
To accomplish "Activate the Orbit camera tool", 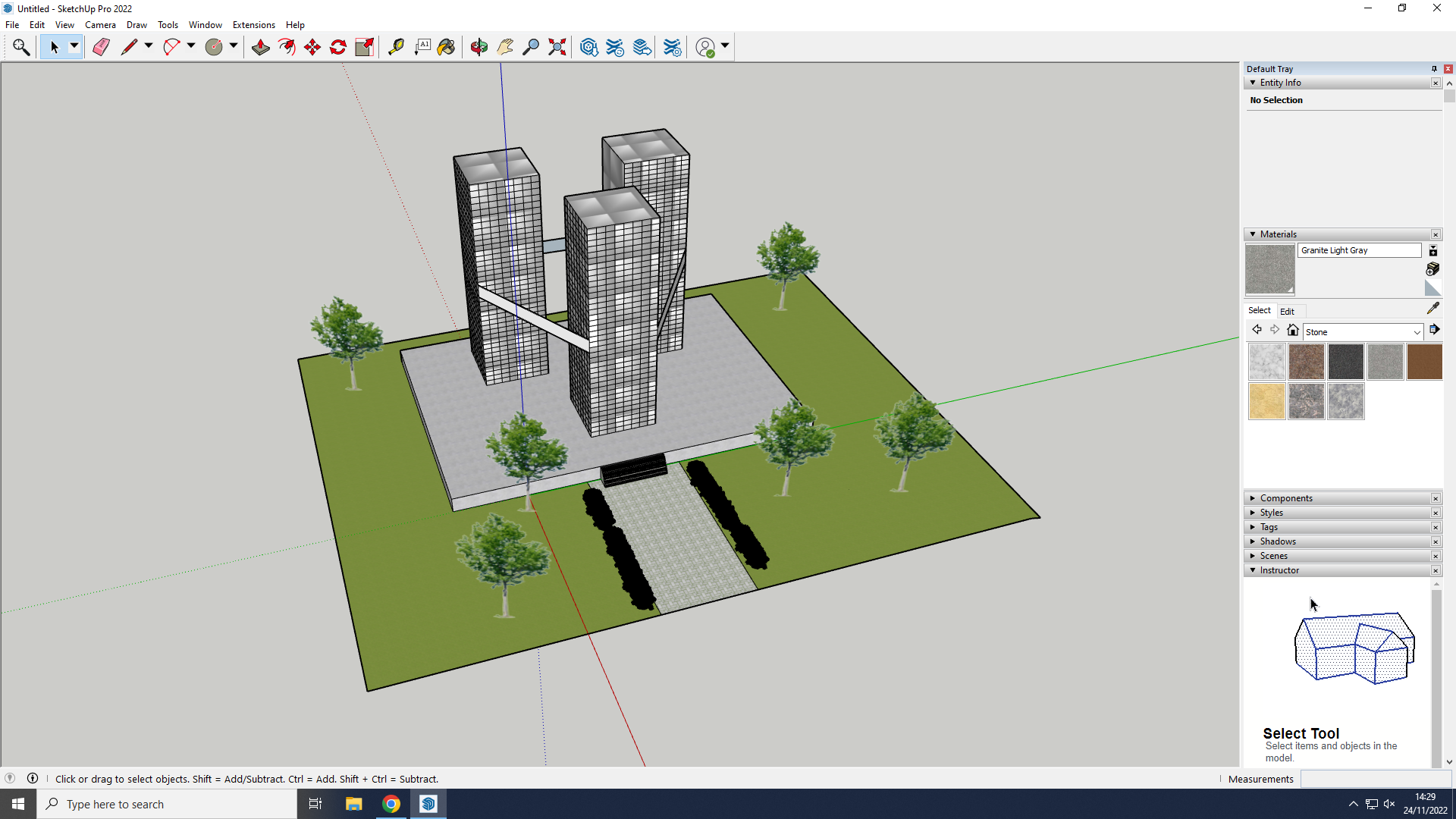I will coord(479,47).
